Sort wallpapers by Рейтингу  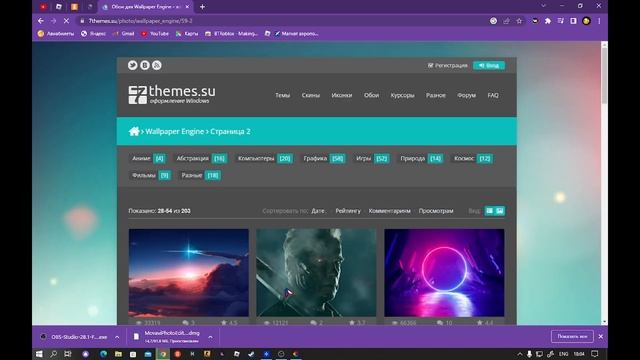coord(348,211)
